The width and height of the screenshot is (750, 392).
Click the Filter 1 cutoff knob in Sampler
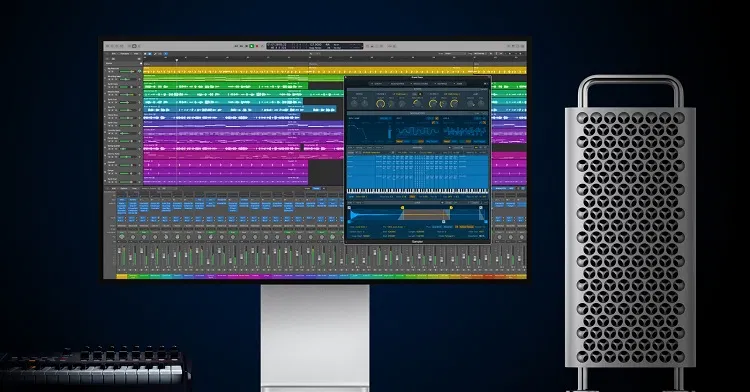point(381,104)
